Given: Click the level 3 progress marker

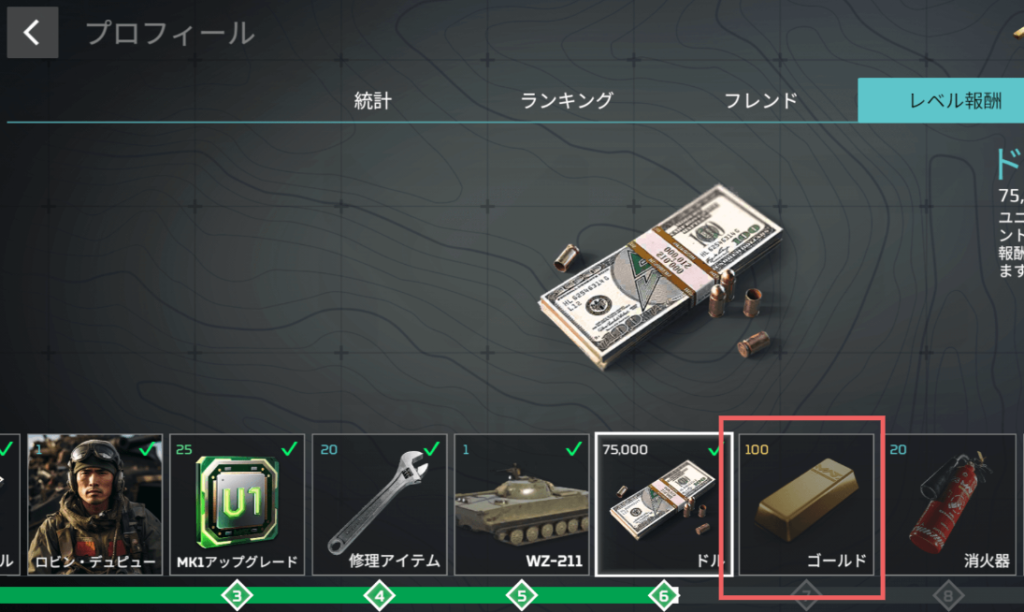Looking at the screenshot, I should (x=237, y=596).
